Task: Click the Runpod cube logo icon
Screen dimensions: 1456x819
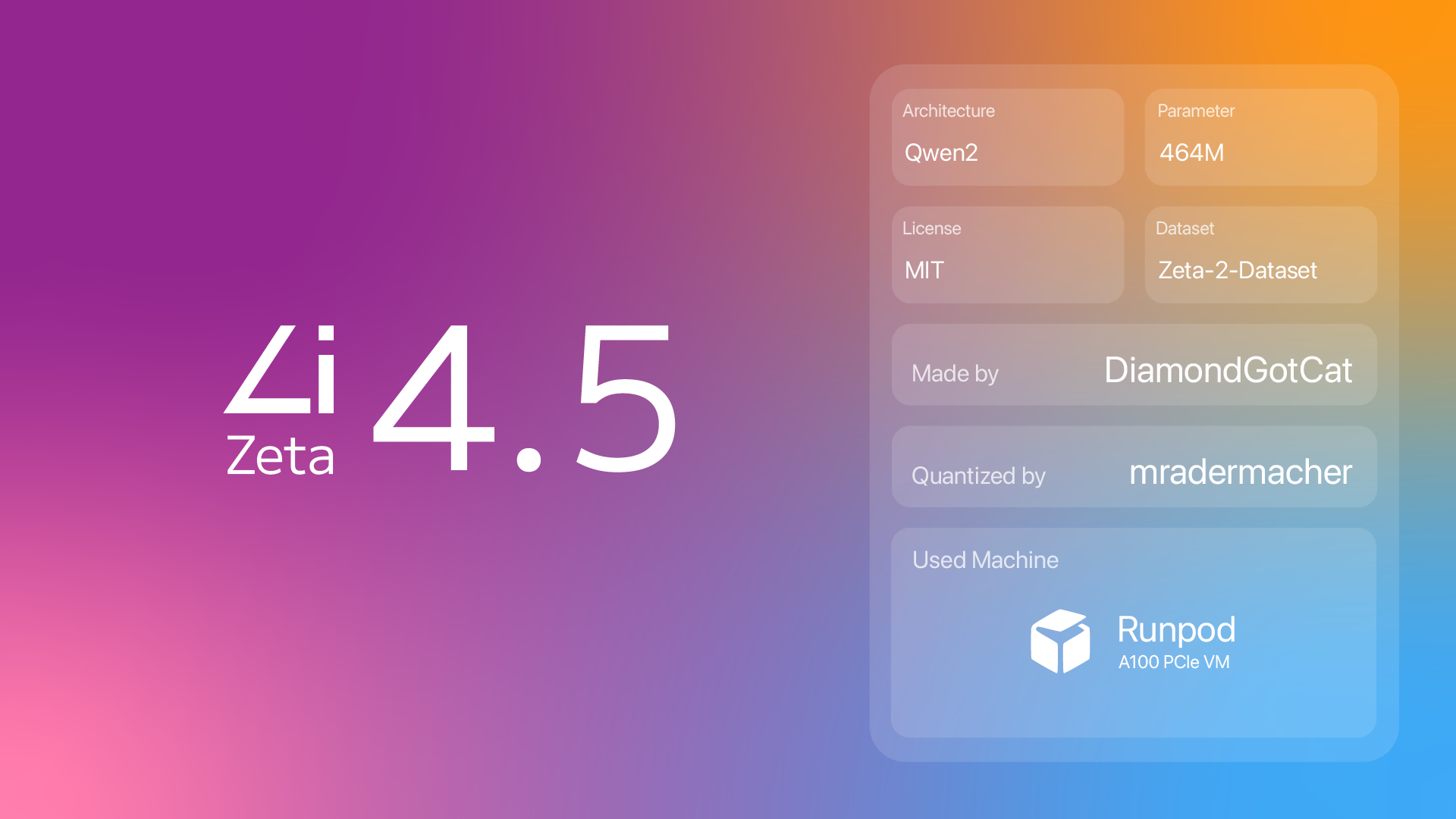Action: pyautogui.click(x=1059, y=642)
